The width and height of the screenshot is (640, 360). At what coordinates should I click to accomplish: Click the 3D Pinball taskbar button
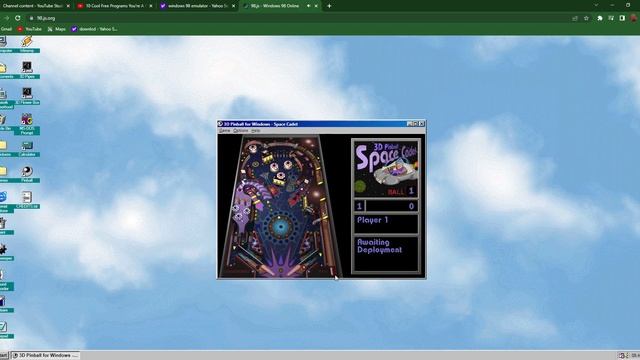(45, 356)
